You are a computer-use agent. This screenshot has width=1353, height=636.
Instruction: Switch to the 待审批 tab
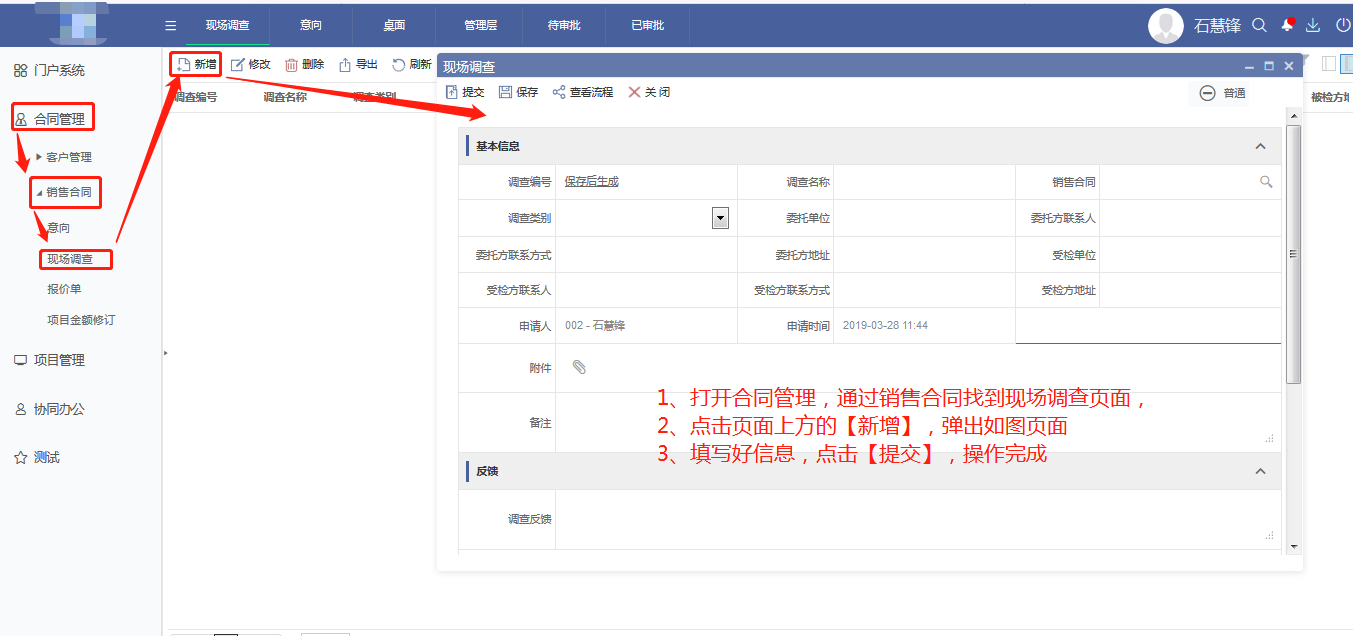point(564,25)
